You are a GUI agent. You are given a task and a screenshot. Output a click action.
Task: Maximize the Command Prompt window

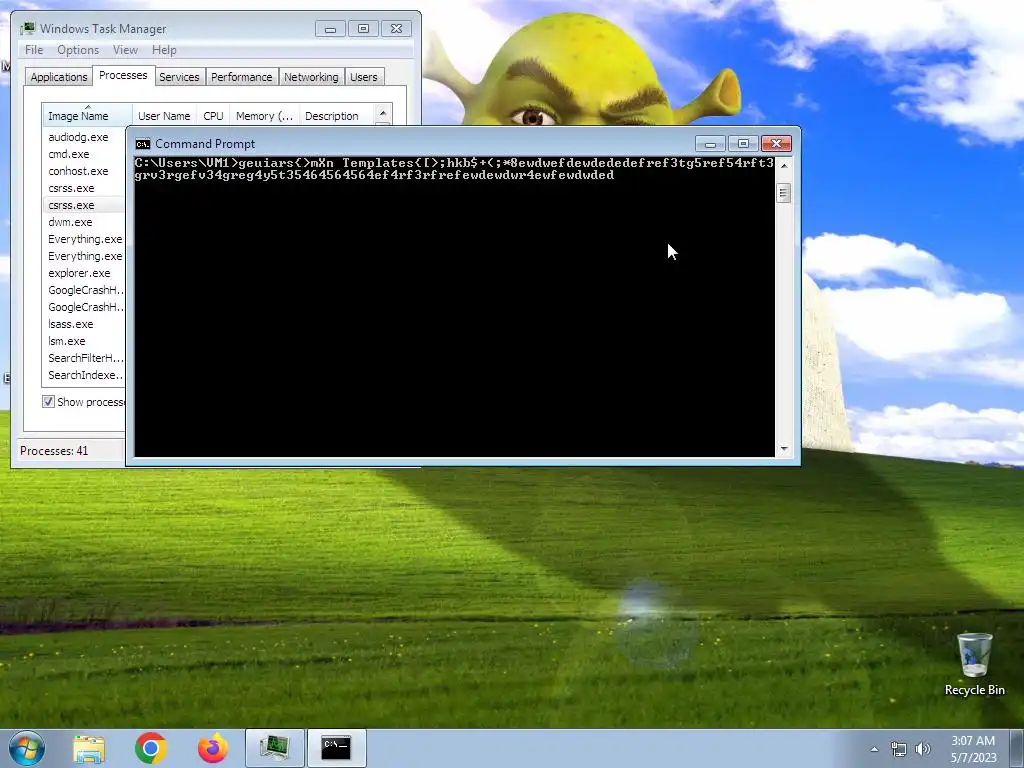pyautogui.click(x=743, y=144)
